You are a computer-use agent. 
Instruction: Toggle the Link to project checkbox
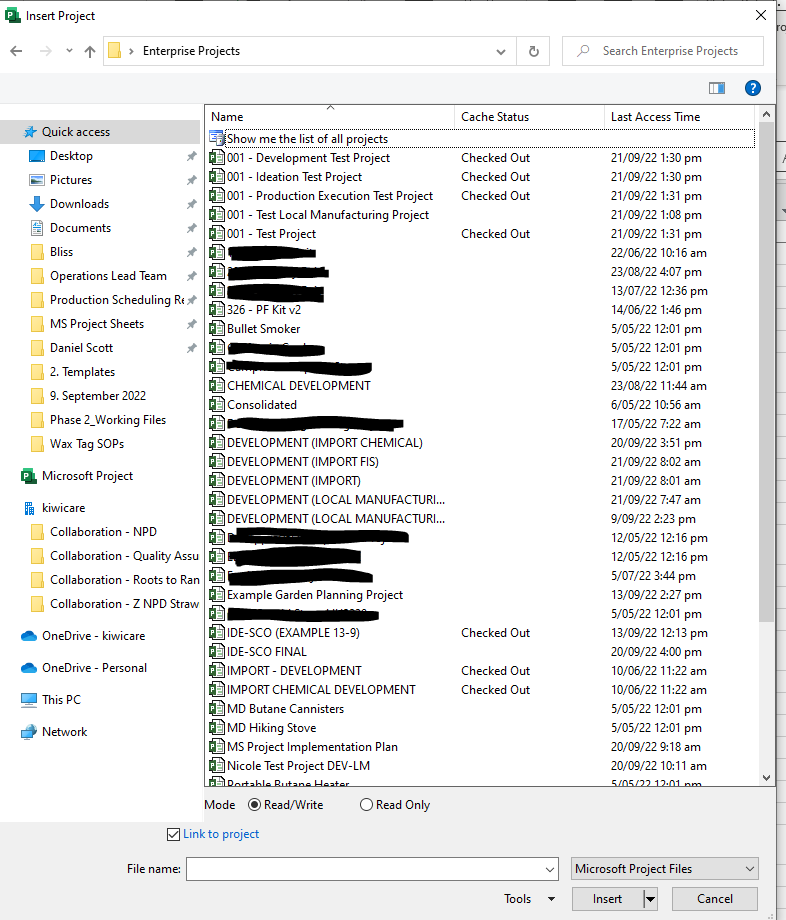(x=174, y=834)
